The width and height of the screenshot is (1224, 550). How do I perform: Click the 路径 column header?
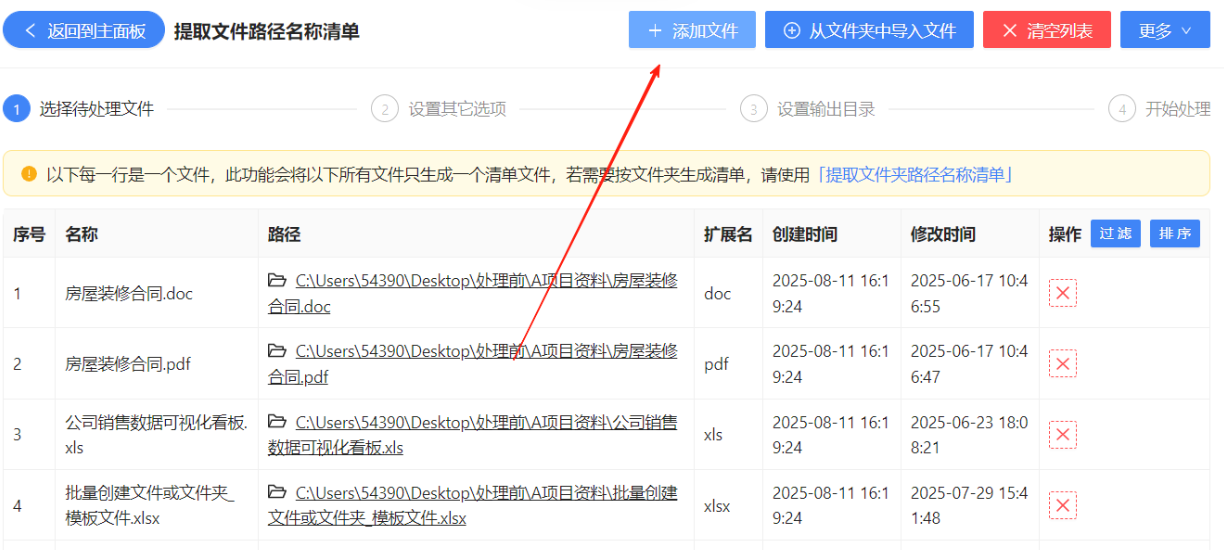[x=284, y=234]
